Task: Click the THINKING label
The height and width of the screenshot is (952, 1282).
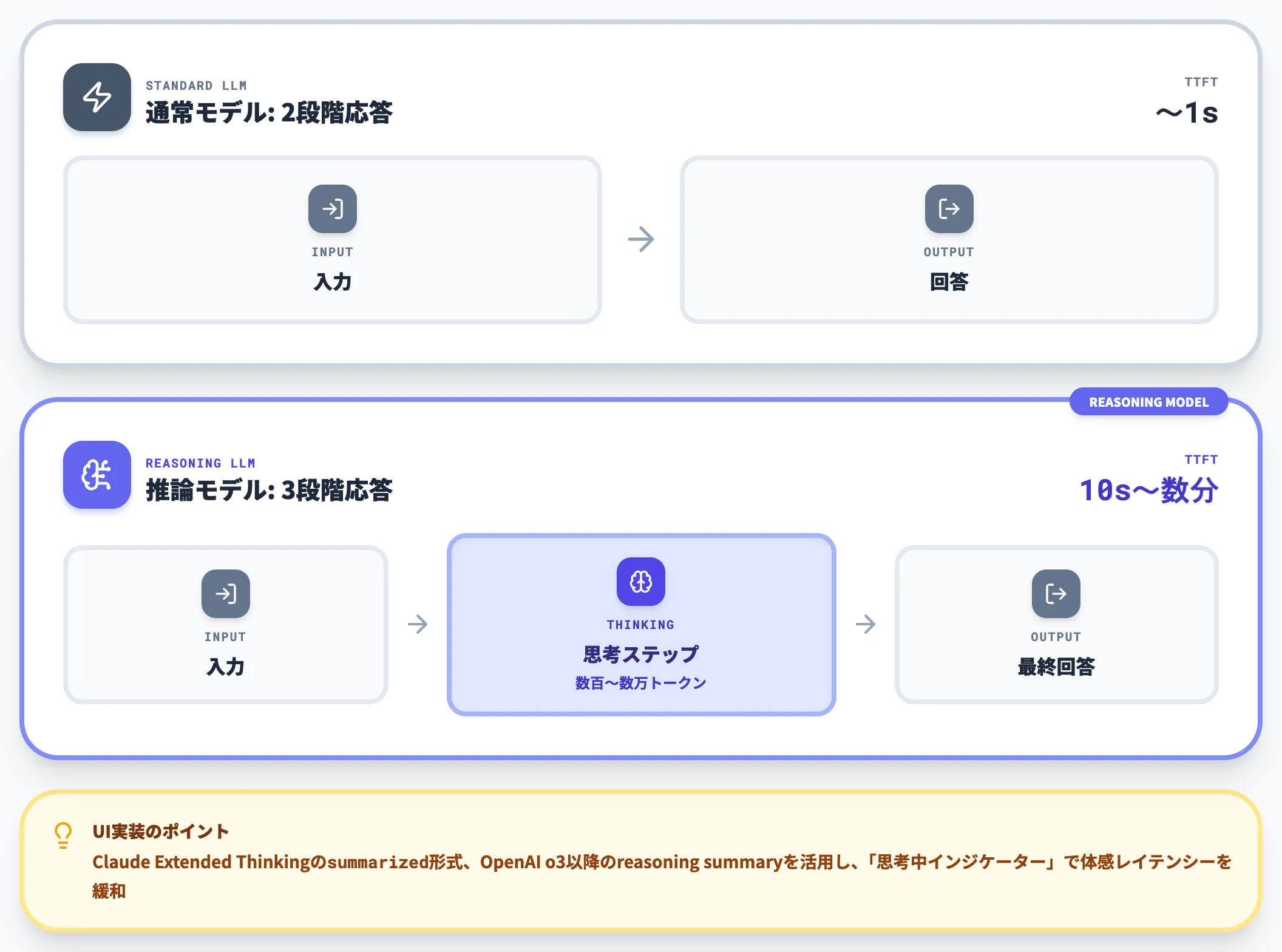Action: click(x=641, y=625)
